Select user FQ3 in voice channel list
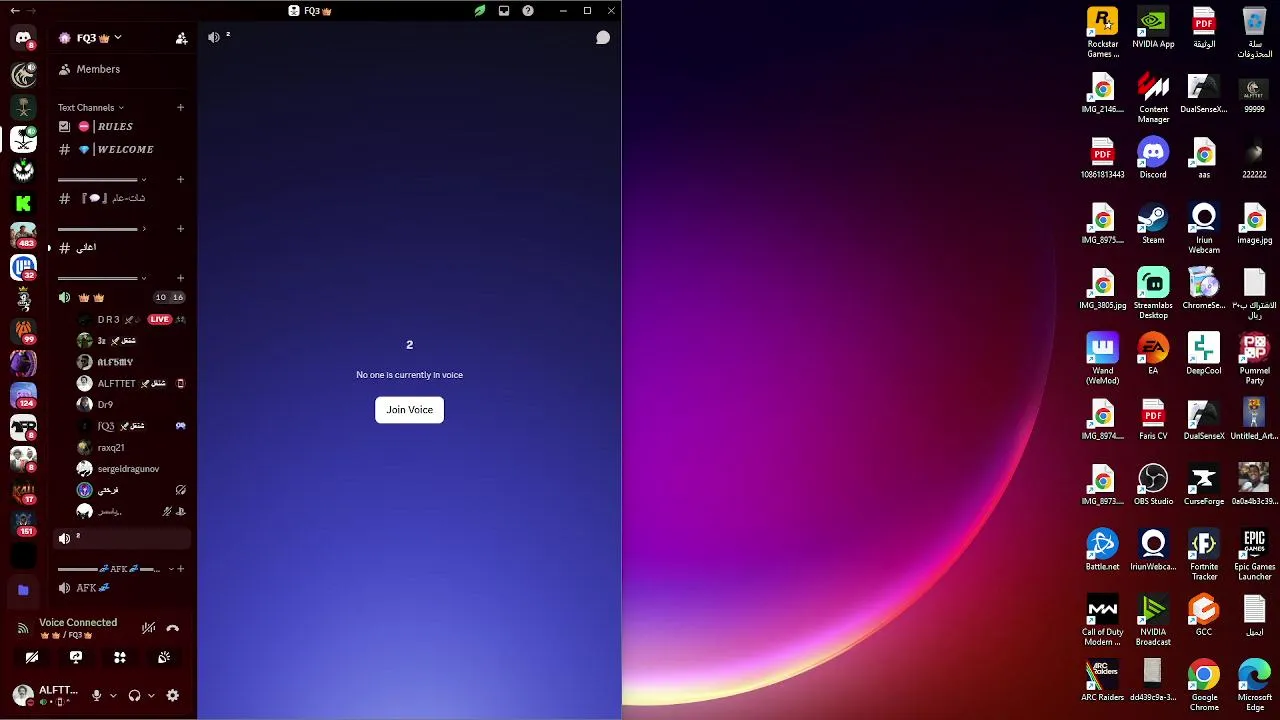 132,426
